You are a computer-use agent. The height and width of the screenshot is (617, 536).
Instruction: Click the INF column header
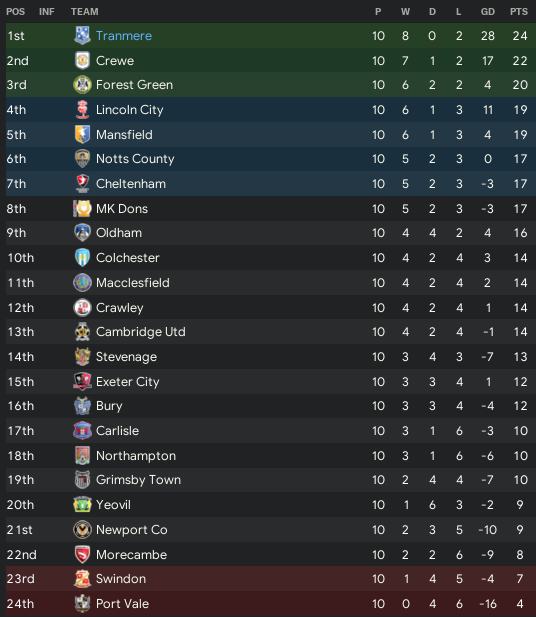(47, 12)
